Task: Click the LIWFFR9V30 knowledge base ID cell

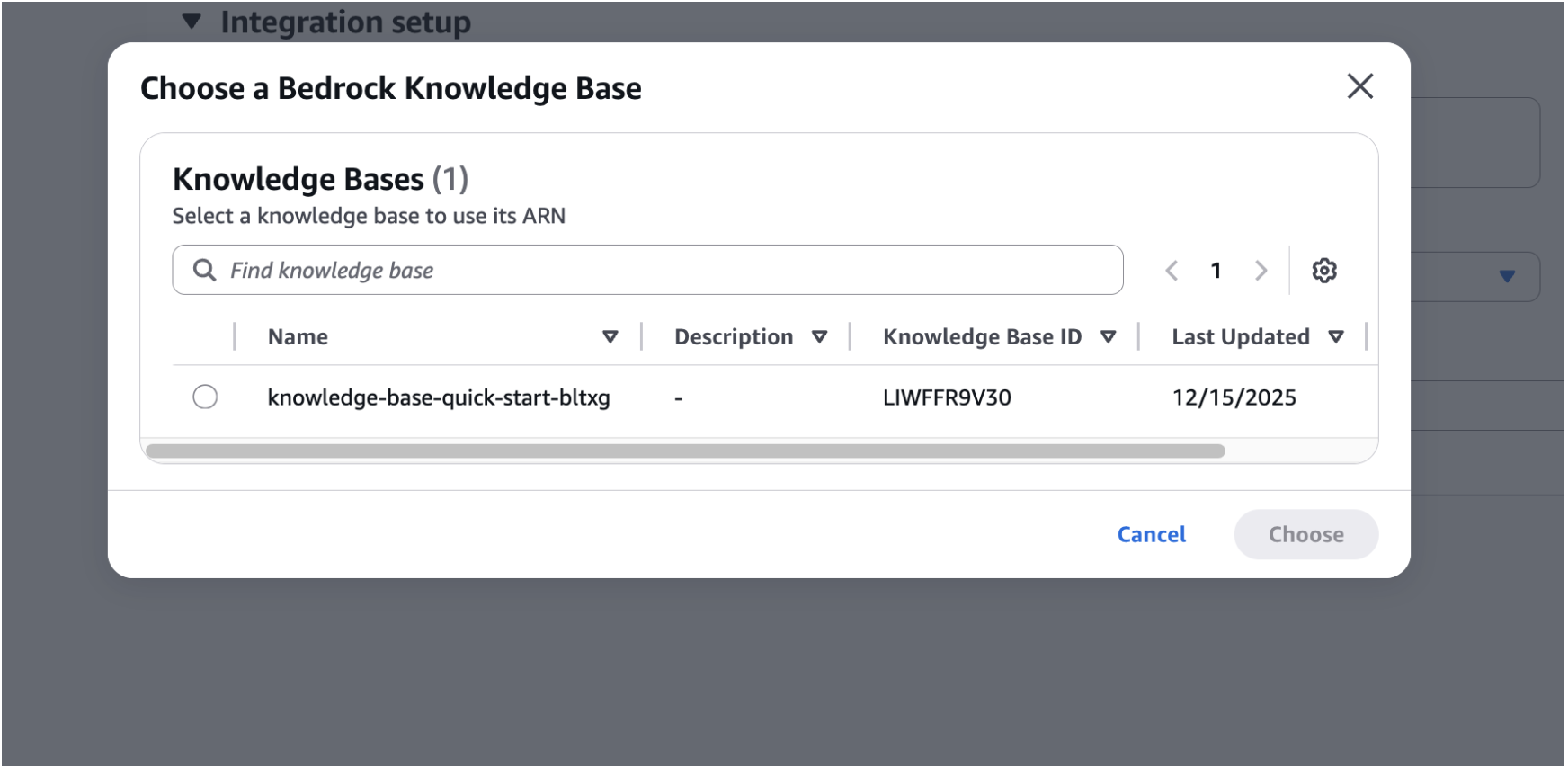Action: pyautogui.click(x=947, y=397)
